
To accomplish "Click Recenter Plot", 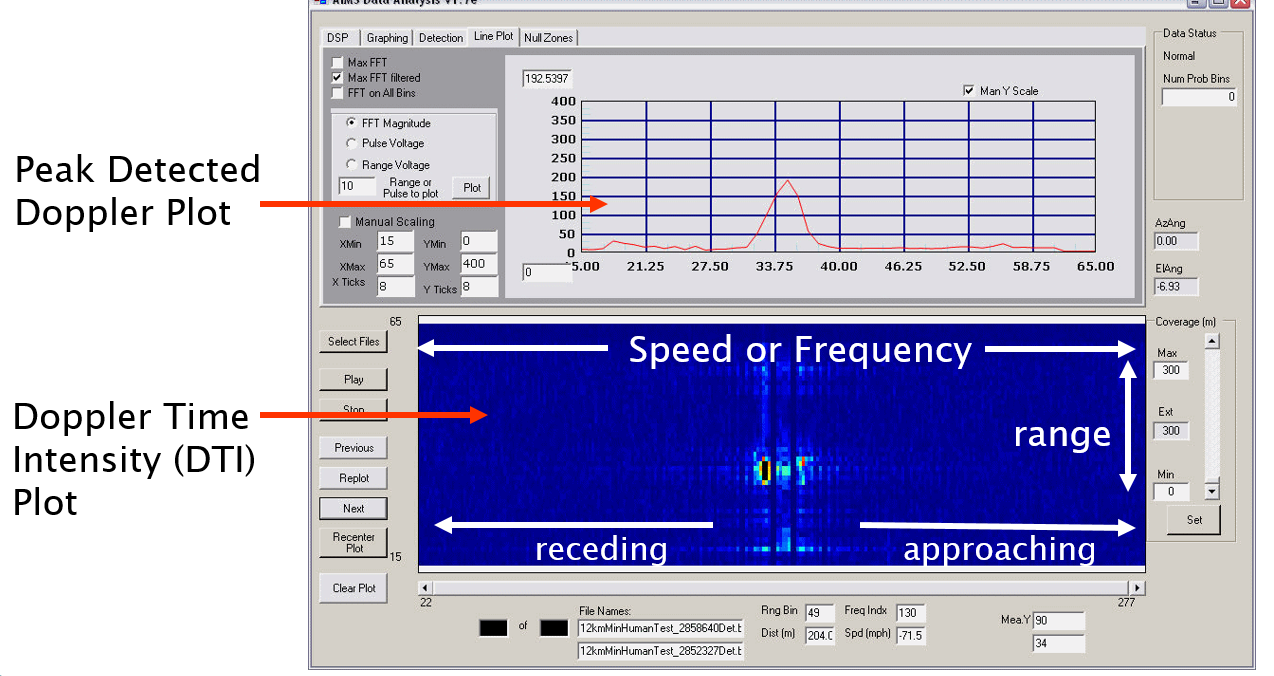I will coord(353,543).
